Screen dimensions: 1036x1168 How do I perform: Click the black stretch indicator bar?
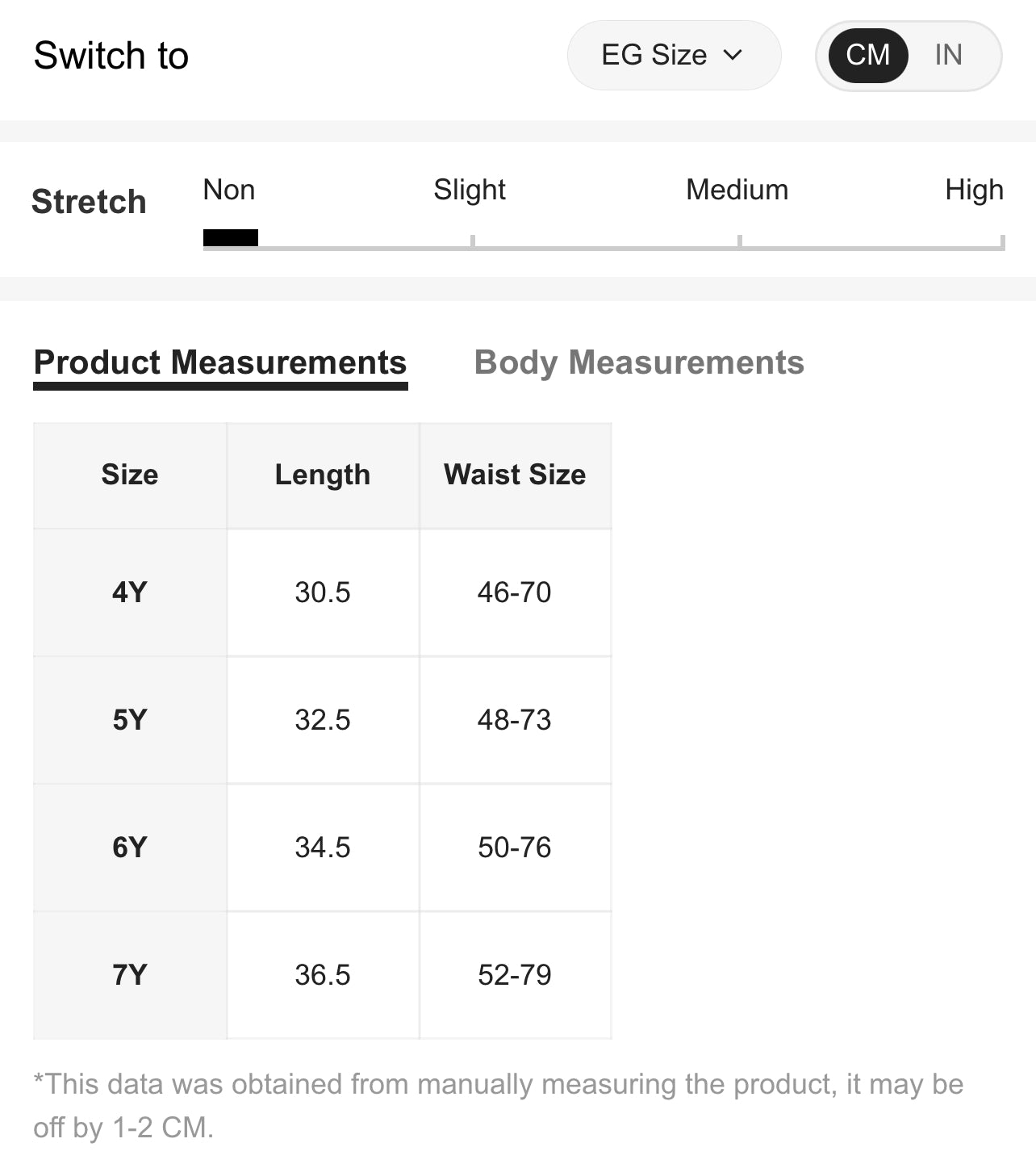pyautogui.click(x=231, y=237)
